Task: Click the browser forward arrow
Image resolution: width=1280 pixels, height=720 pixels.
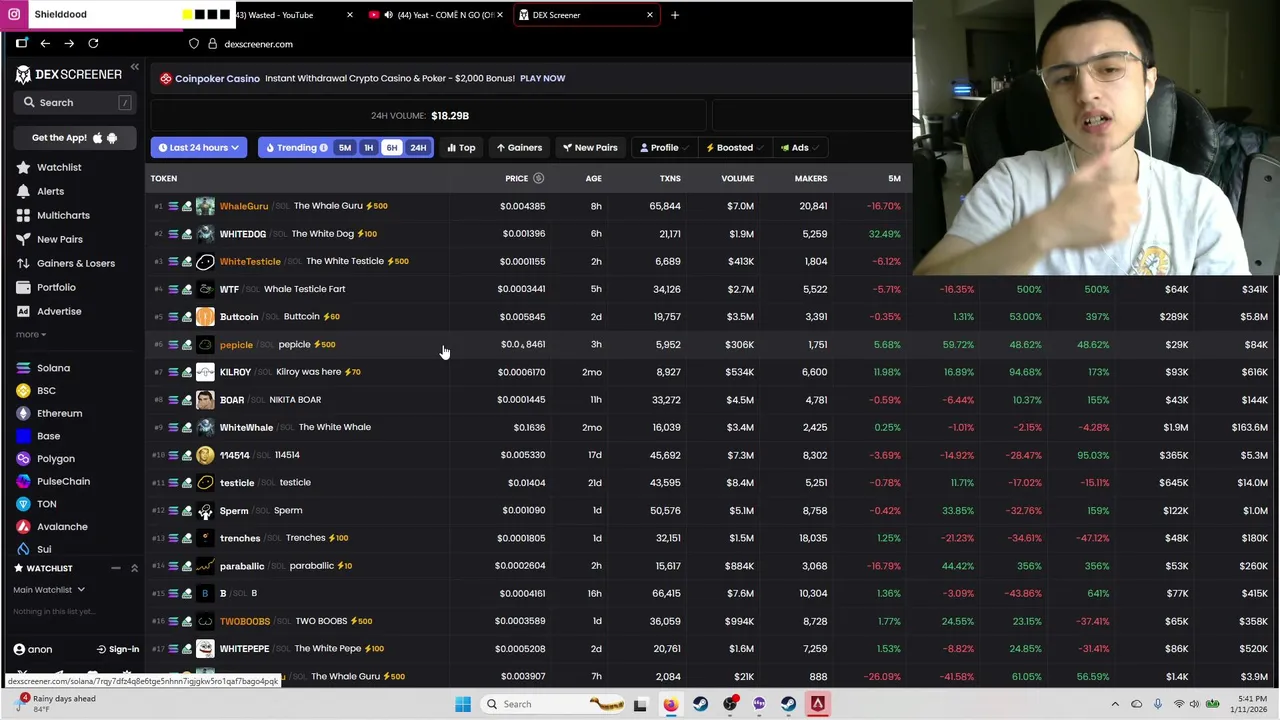Action: [x=69, y=44]
